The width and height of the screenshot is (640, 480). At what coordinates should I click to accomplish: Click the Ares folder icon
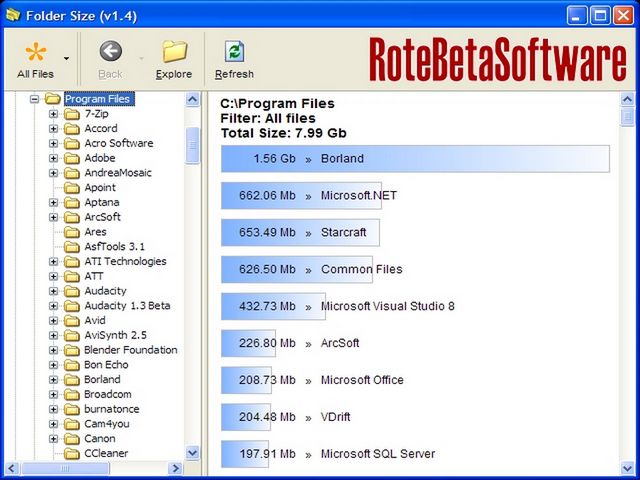tap(72, 232)
